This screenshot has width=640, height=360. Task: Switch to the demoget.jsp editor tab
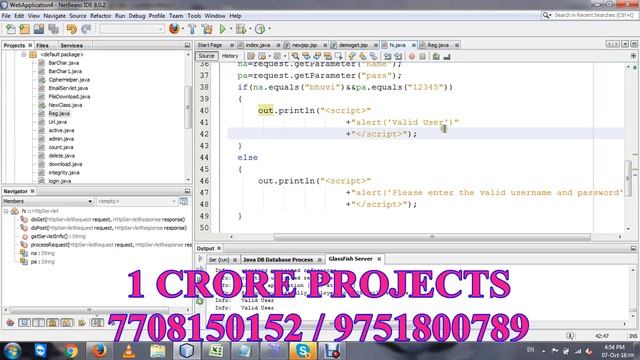point(353,45)
